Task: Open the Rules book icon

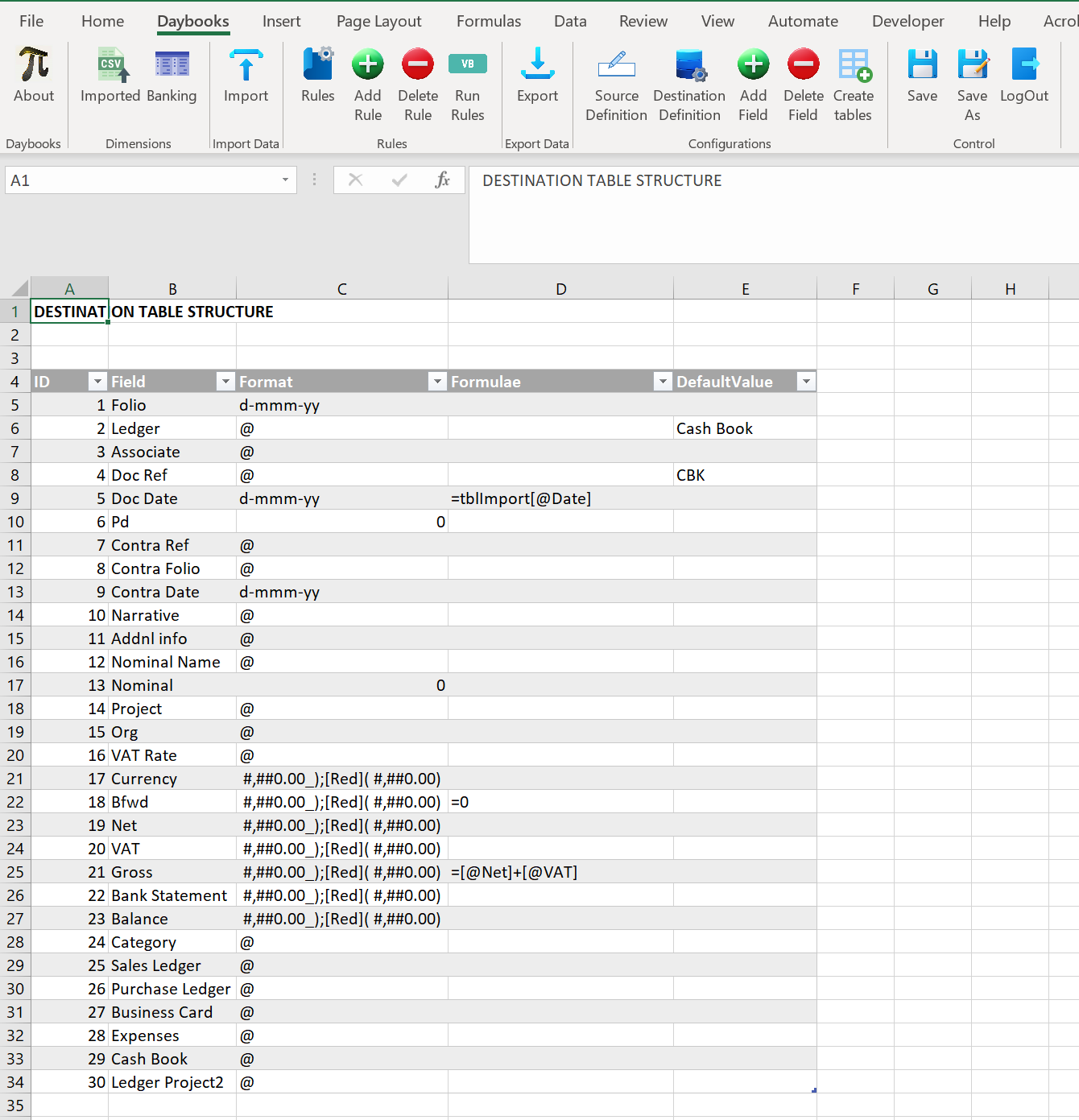Action: point(318,64)
